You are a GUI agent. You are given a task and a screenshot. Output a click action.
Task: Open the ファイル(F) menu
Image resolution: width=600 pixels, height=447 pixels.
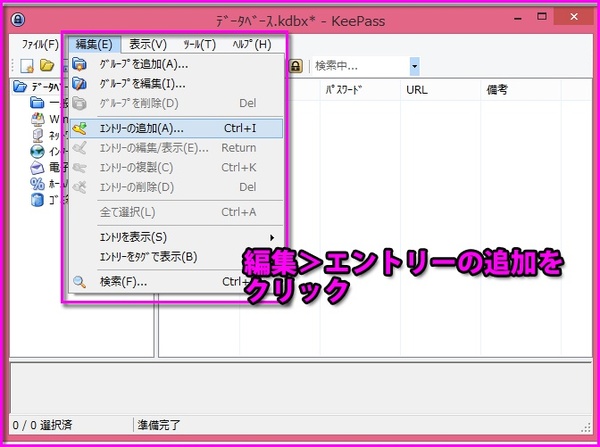[40, 44]
